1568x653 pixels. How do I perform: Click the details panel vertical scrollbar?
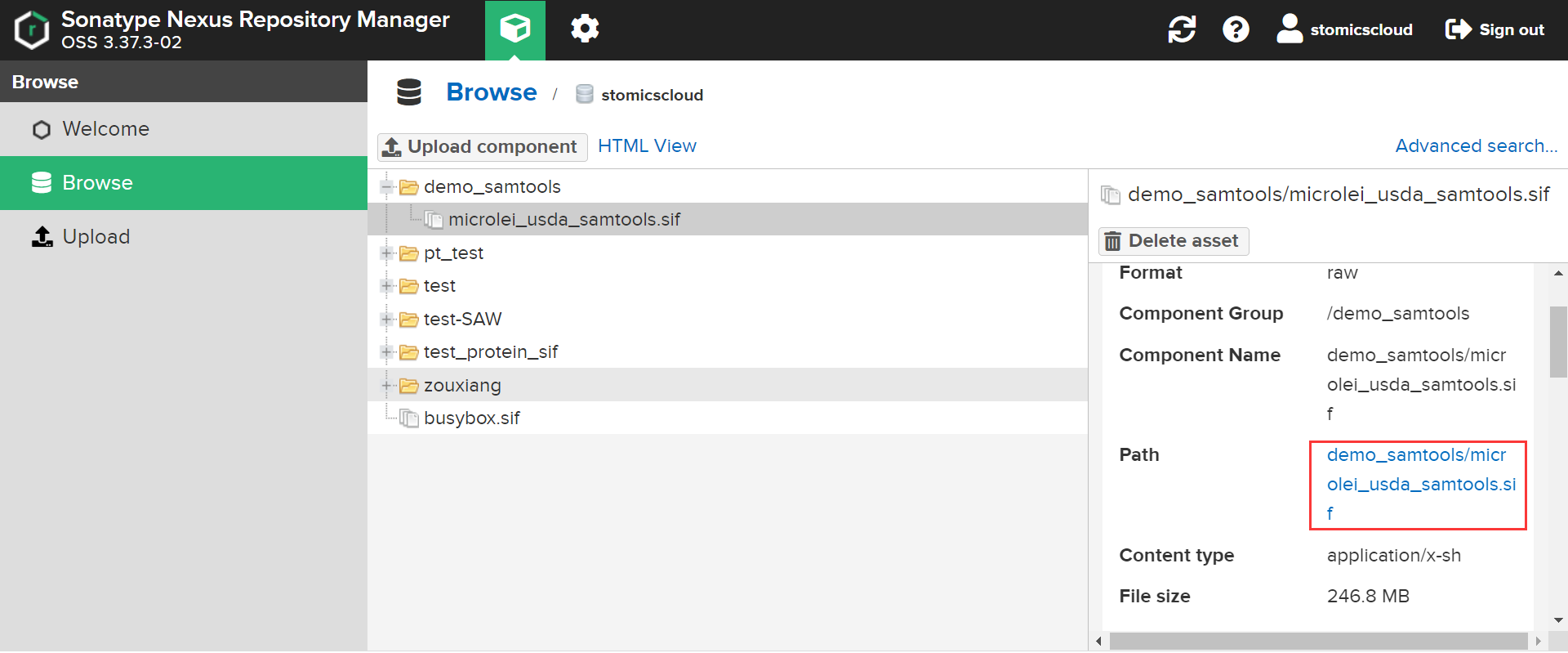1558,342
